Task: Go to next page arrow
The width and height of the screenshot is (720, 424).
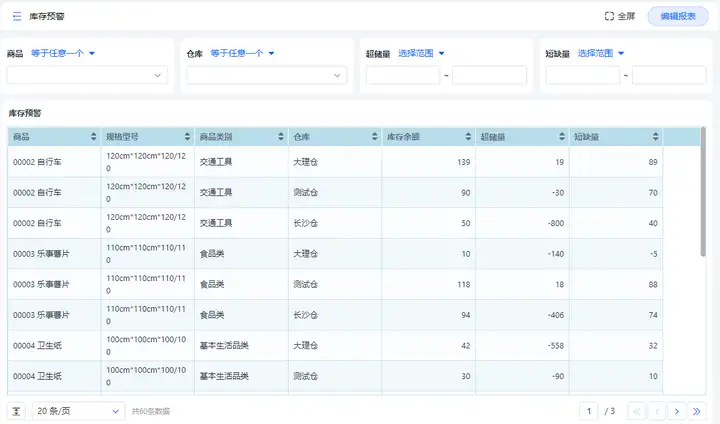Action: click(x=677, y=411)
